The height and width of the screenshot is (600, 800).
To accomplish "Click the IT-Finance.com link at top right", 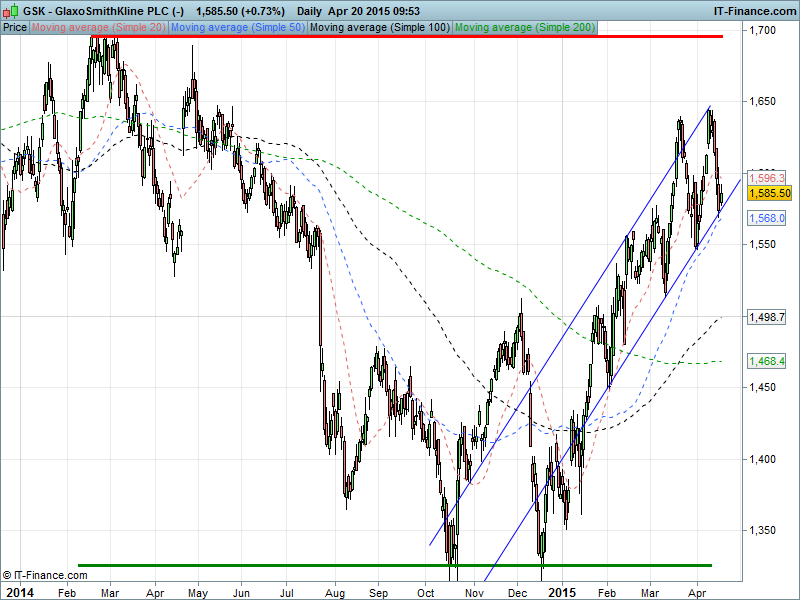I will tap(753, 10).
